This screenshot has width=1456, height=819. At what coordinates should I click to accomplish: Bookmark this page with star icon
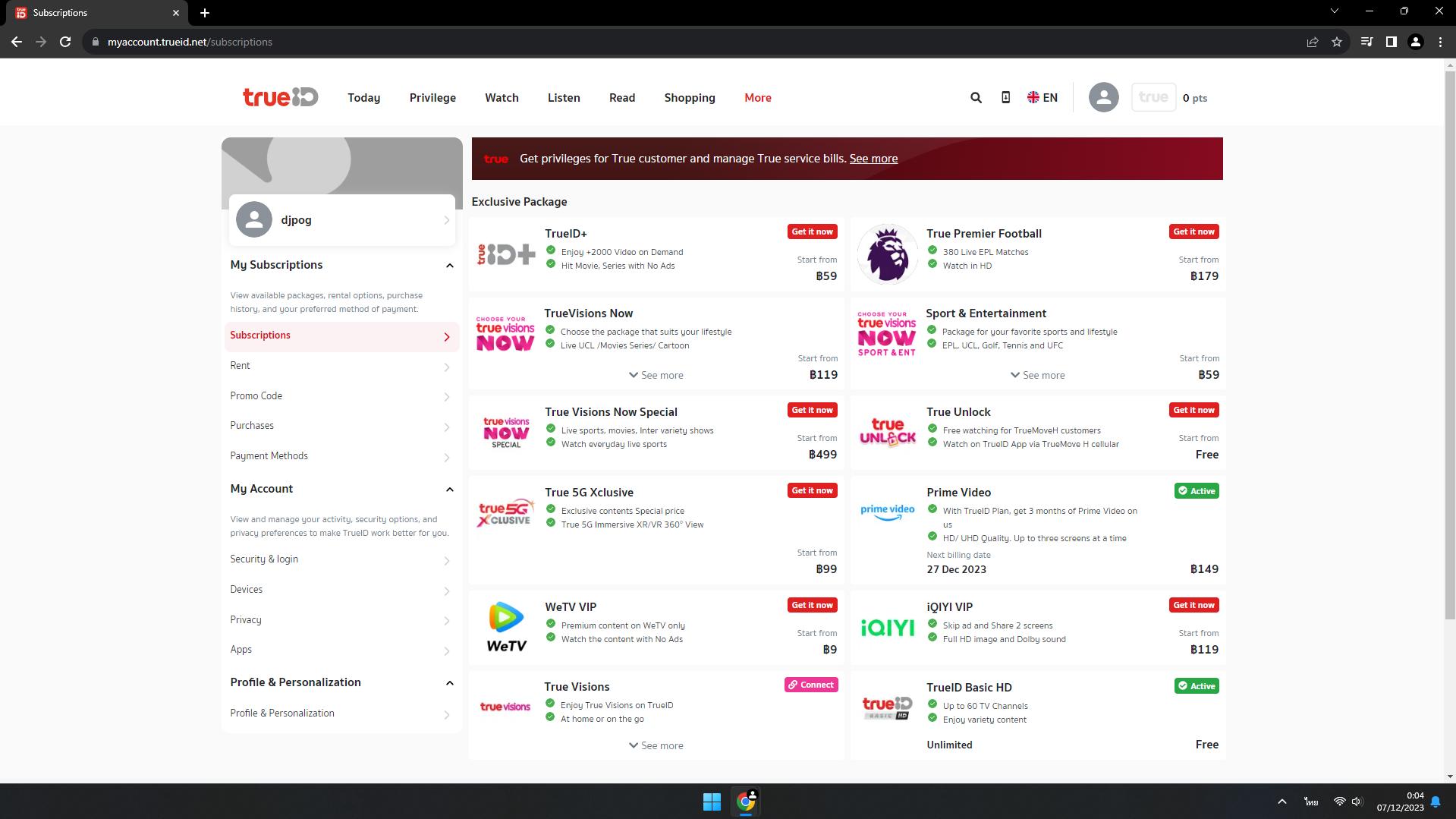coord(1337,42)
